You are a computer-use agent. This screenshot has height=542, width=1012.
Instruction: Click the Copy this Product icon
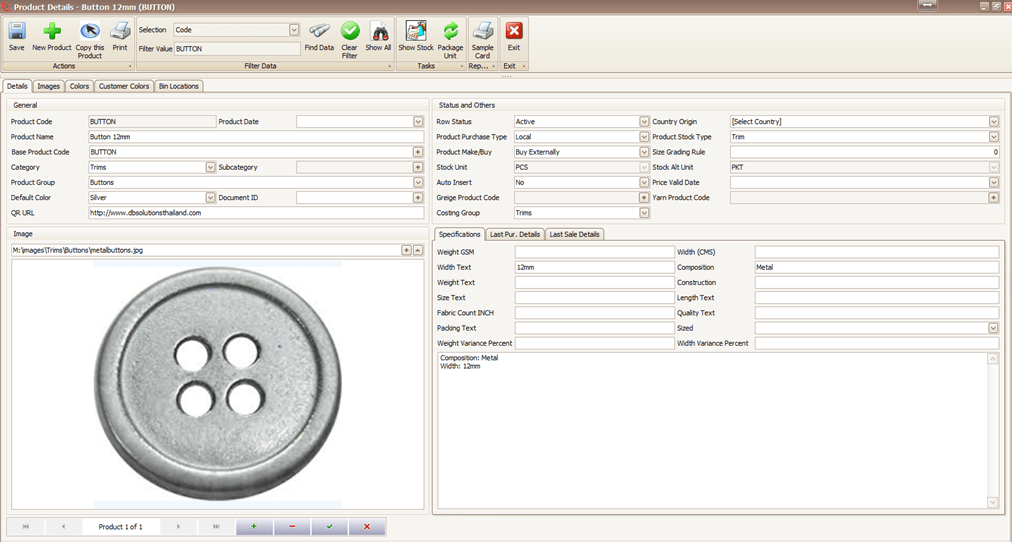click(x=90, y=31)
